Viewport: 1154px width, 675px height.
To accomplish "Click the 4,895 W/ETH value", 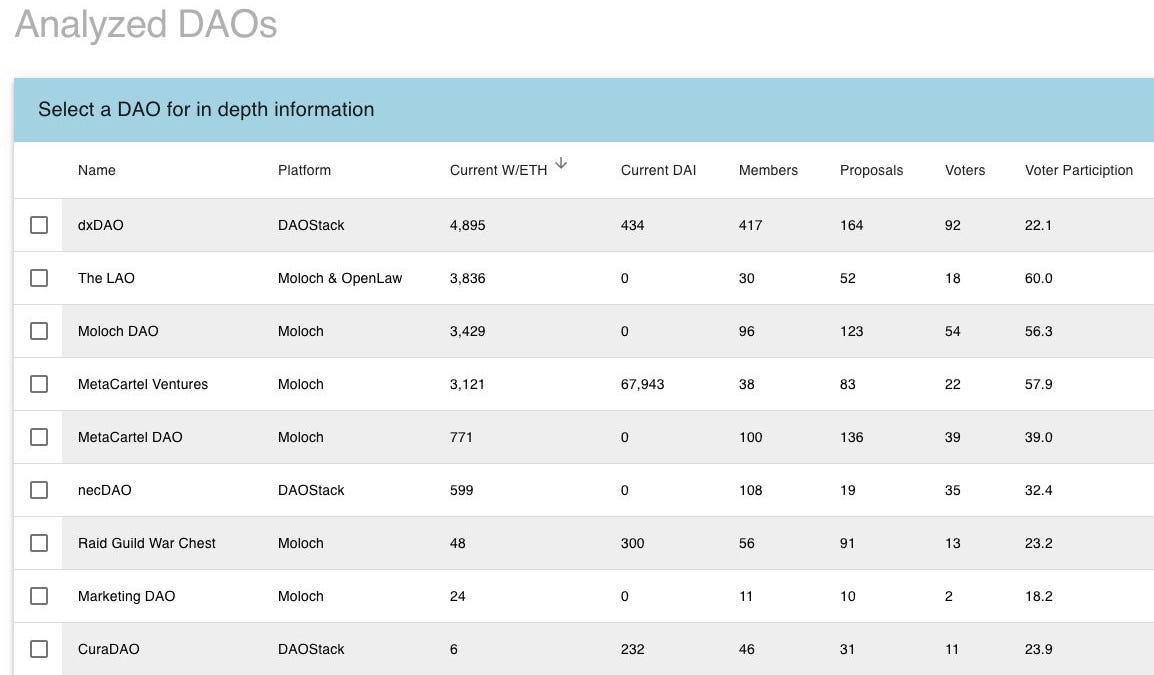I will (x=467, y=225).
